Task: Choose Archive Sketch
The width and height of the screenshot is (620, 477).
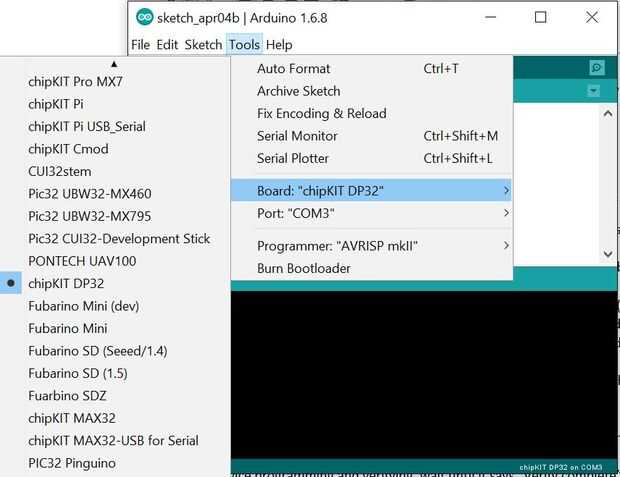Action: point(372,91)
